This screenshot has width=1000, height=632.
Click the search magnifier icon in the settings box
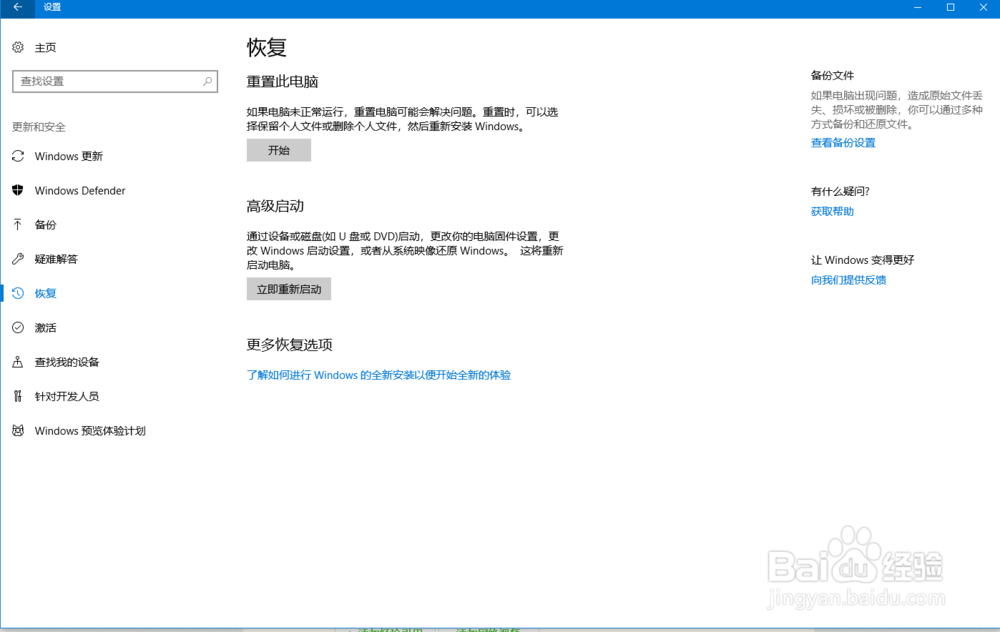coord(207,81)
